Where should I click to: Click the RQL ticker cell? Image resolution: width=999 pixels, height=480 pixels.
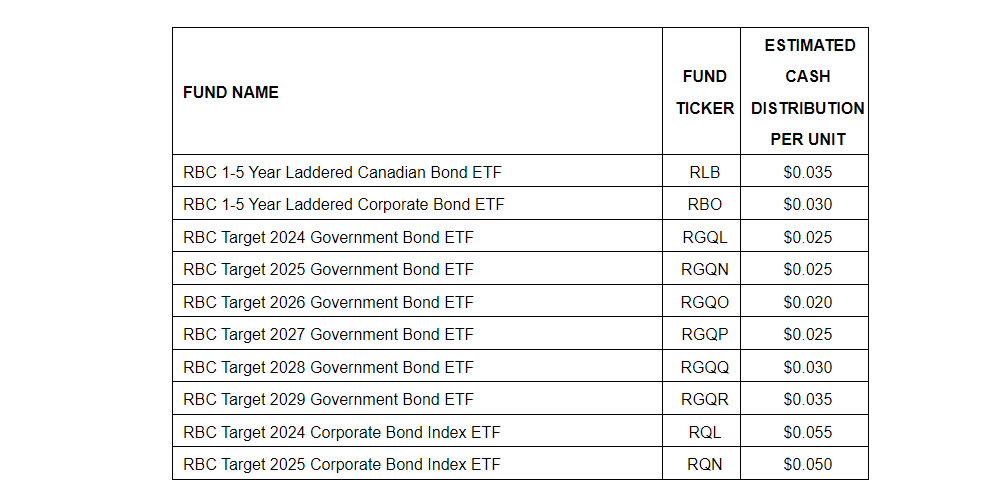[704, 432]
